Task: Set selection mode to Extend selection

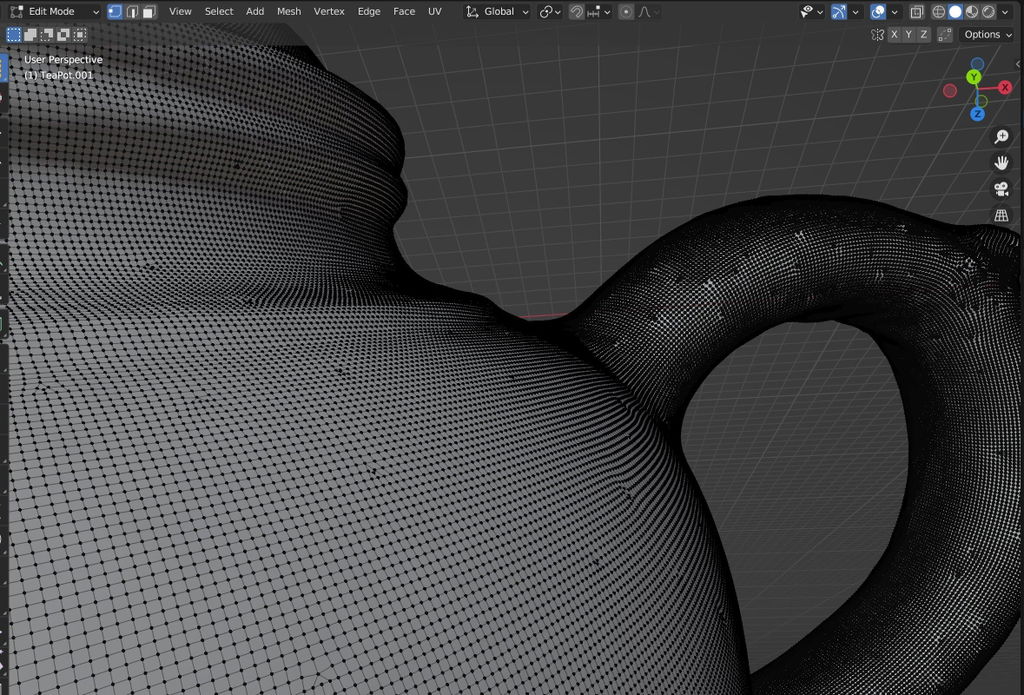Action: click(x=30, y=35)
